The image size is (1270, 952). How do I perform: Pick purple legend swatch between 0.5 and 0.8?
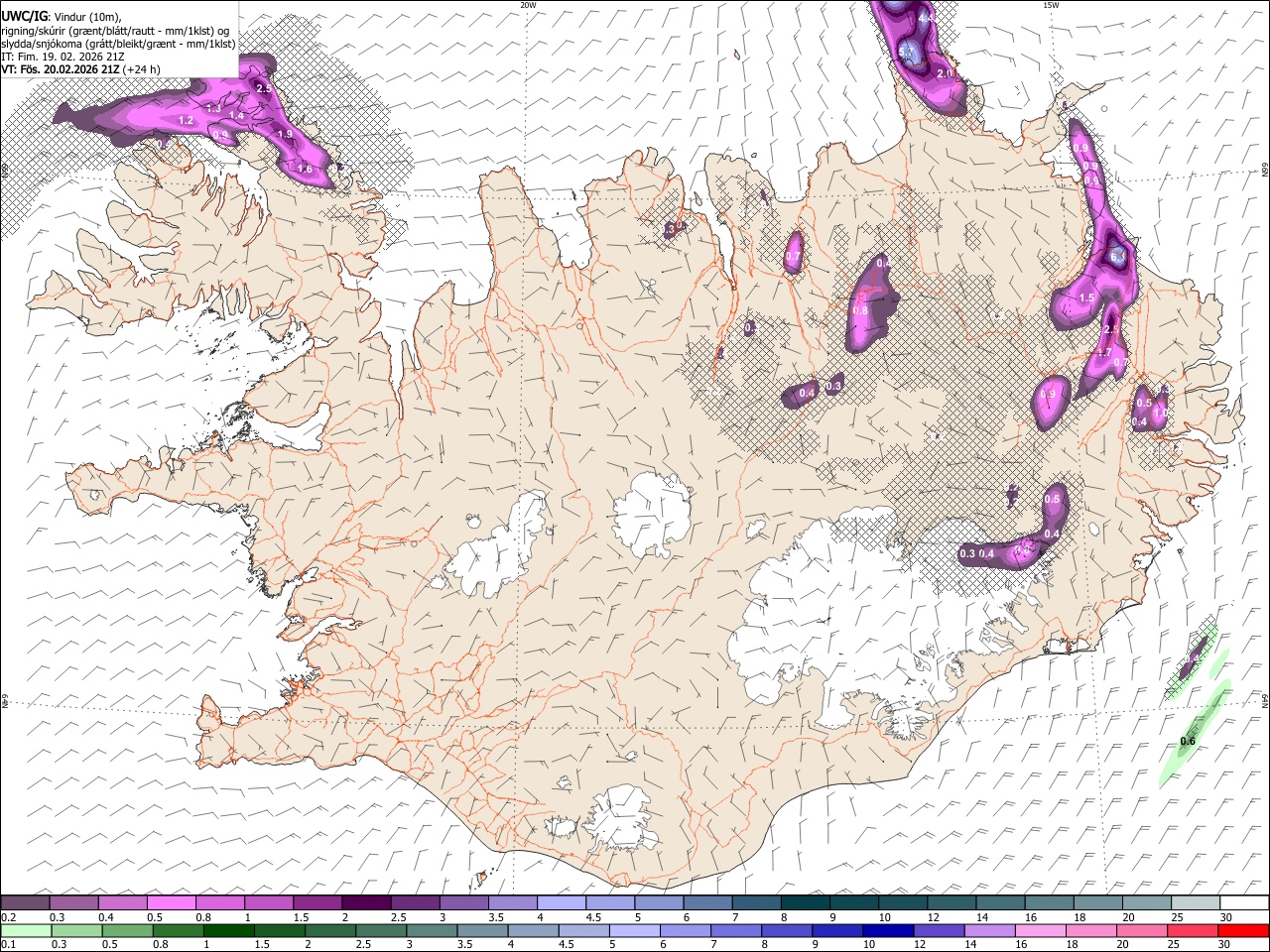(x=171, y=902)
